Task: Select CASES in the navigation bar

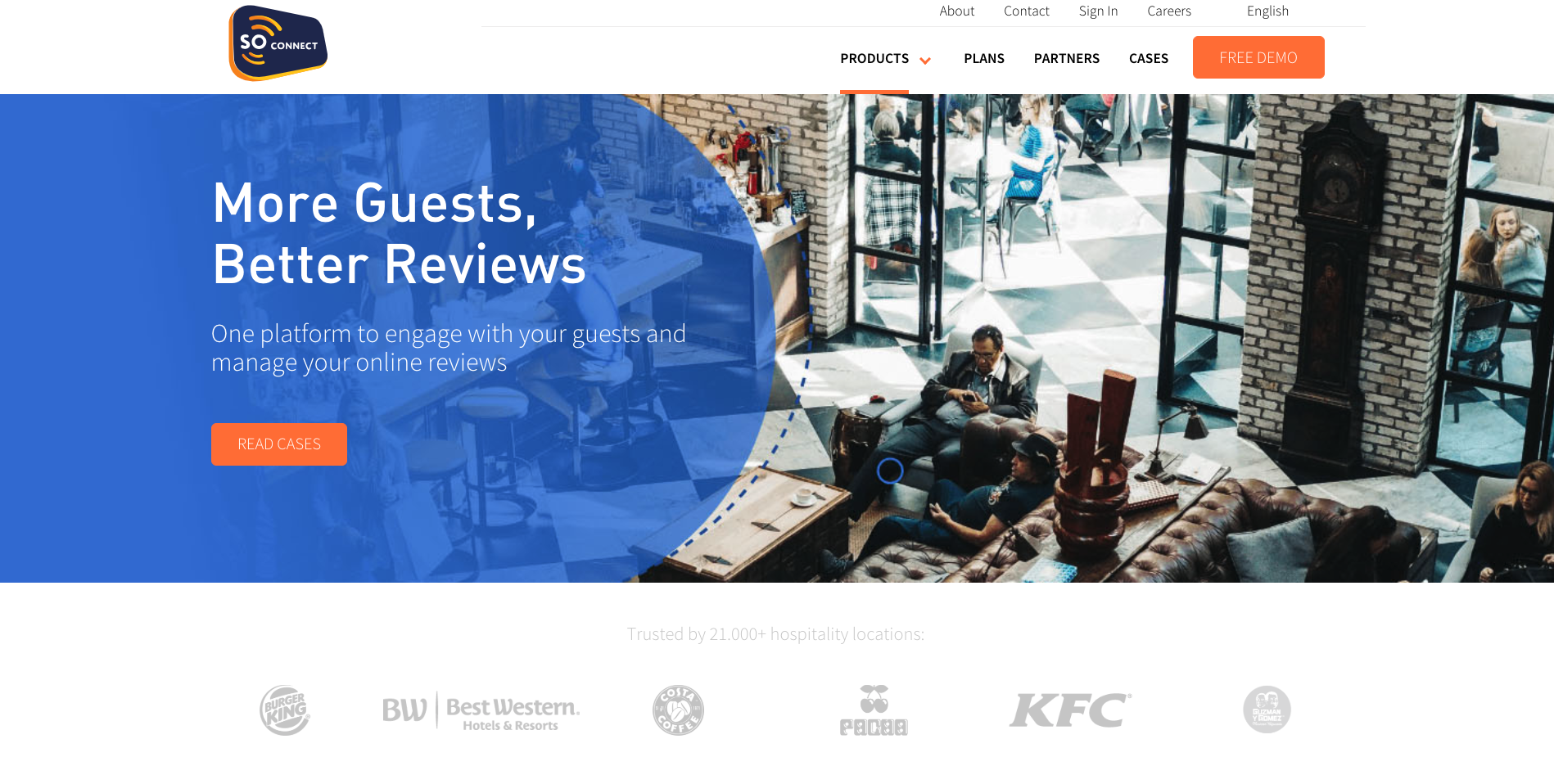Action: coord(1149,58)
